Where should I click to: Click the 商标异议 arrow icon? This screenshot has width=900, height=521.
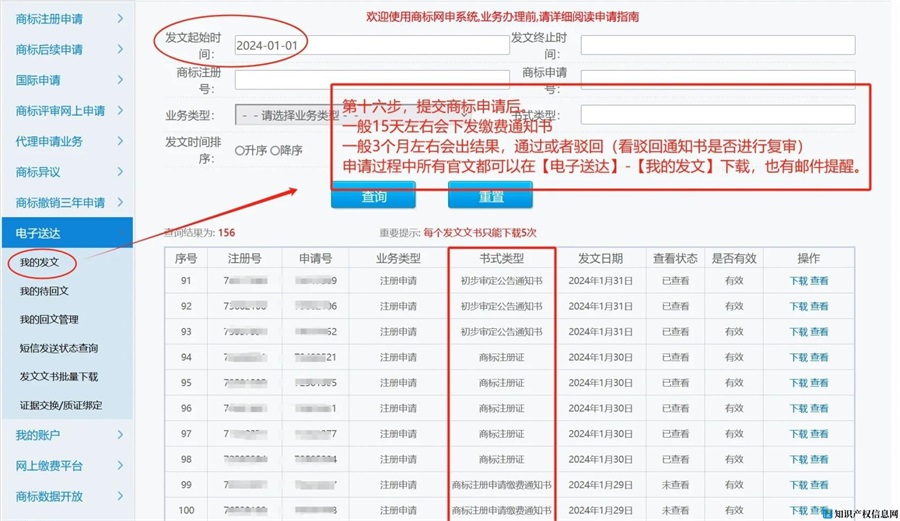(120, 172)
